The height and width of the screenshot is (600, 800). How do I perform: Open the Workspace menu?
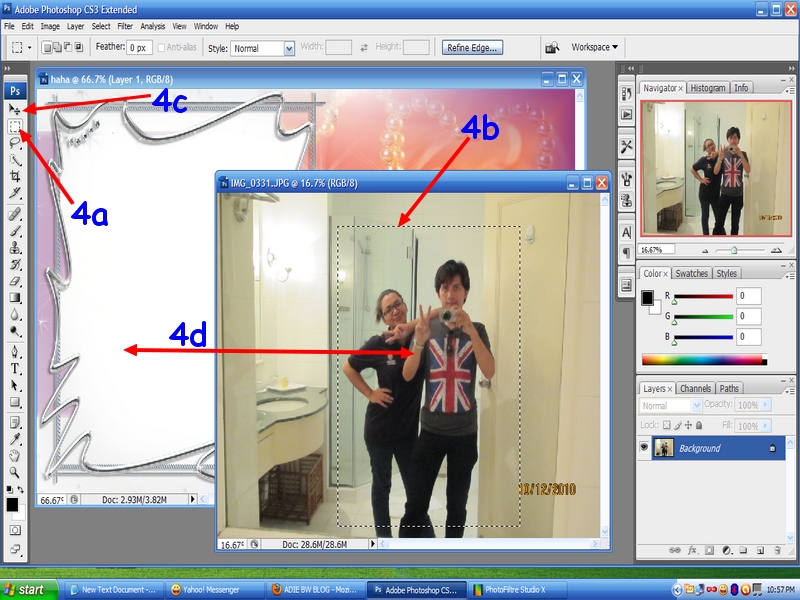click(594, 47)
